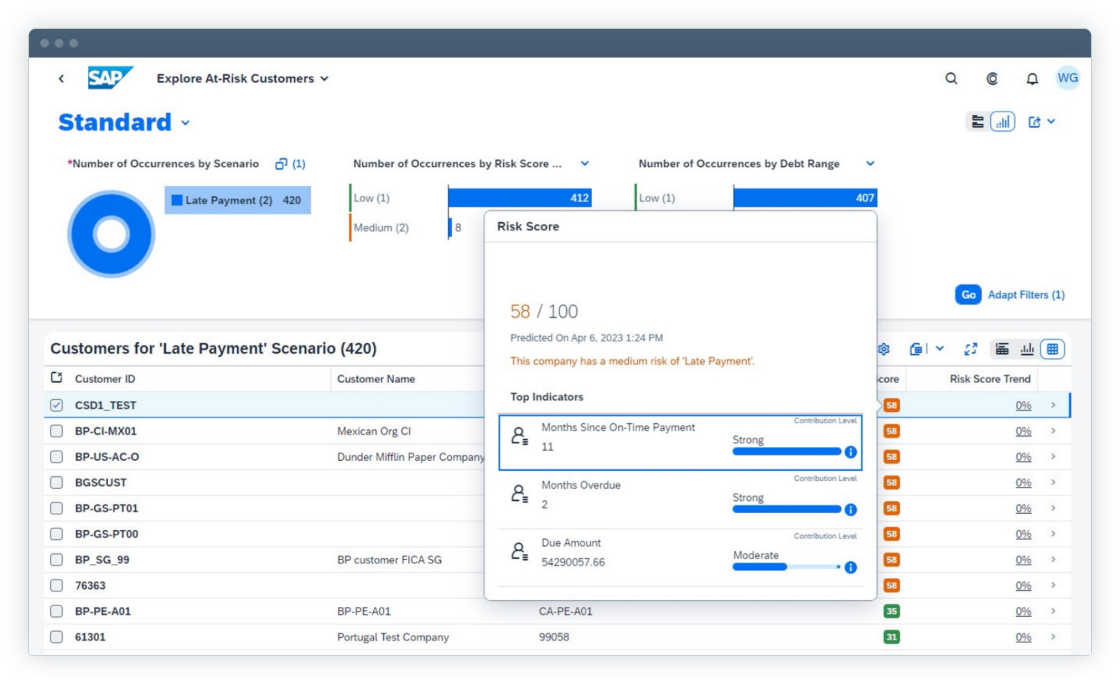The height and width of the screenshot is (684, 1120).
Task: Enter full screen table mode
Action: pos(970,349)
